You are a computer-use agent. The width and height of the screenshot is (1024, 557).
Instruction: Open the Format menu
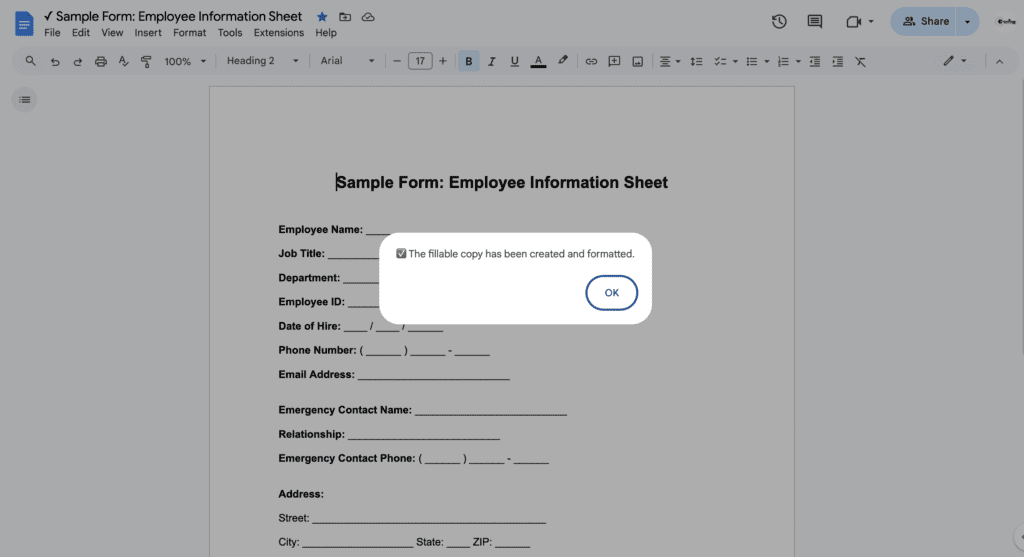coord(189,33)
